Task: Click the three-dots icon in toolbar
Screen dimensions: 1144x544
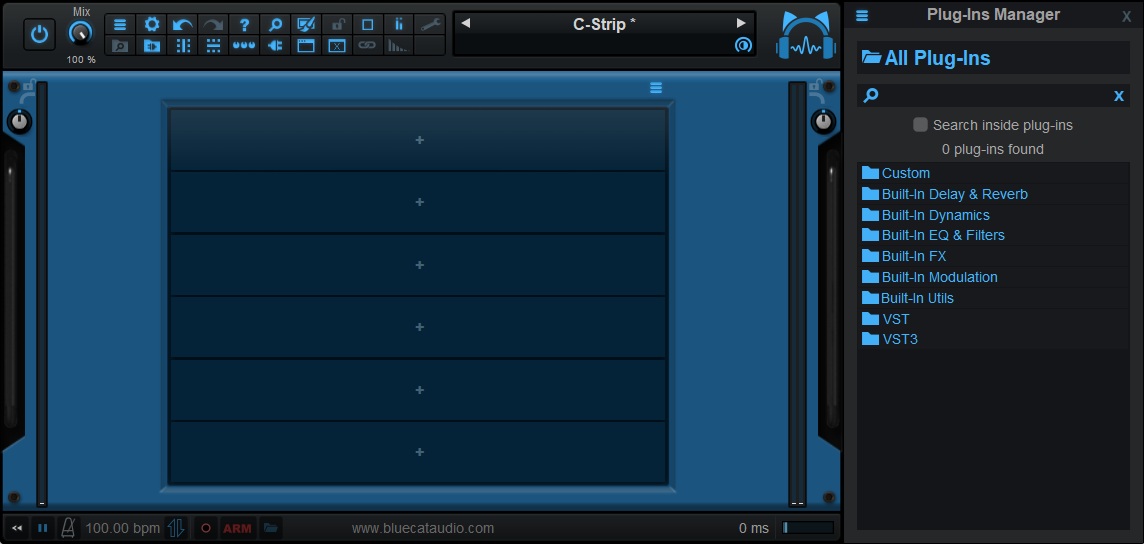Action: [x=244, y=45]
